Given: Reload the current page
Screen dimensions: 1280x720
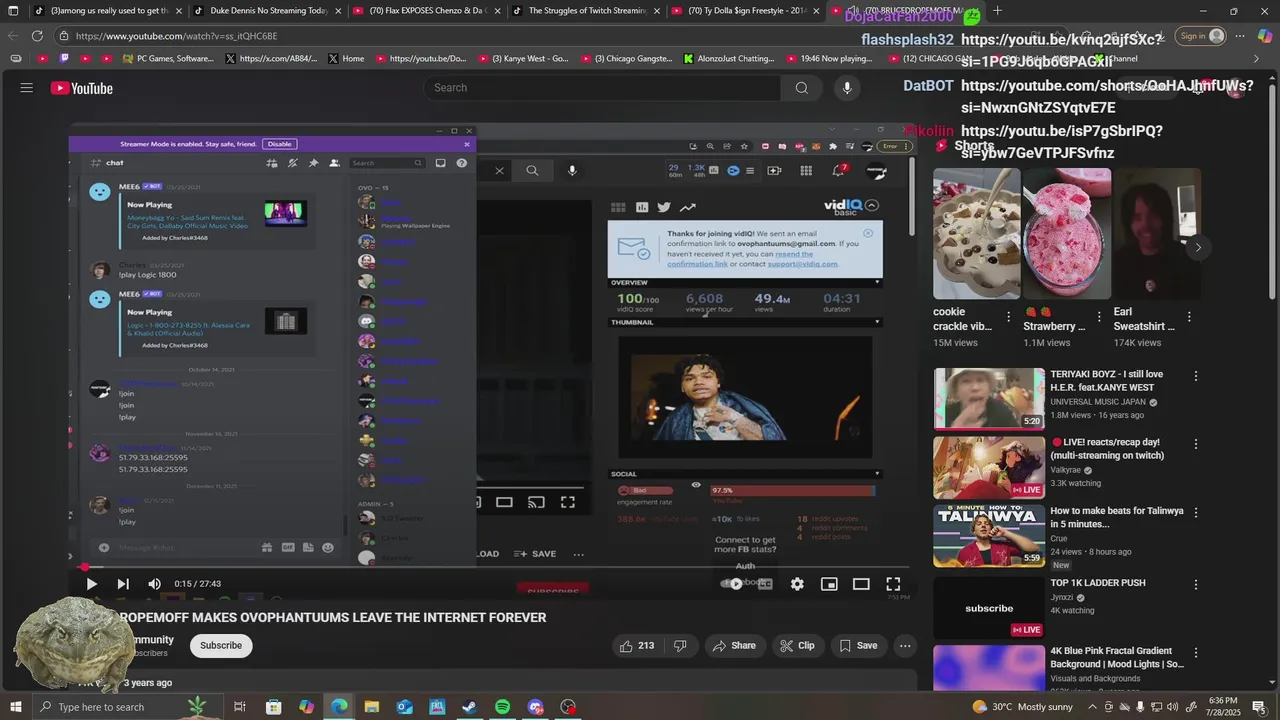Looking at the screenshot, I should pos(37,36).
